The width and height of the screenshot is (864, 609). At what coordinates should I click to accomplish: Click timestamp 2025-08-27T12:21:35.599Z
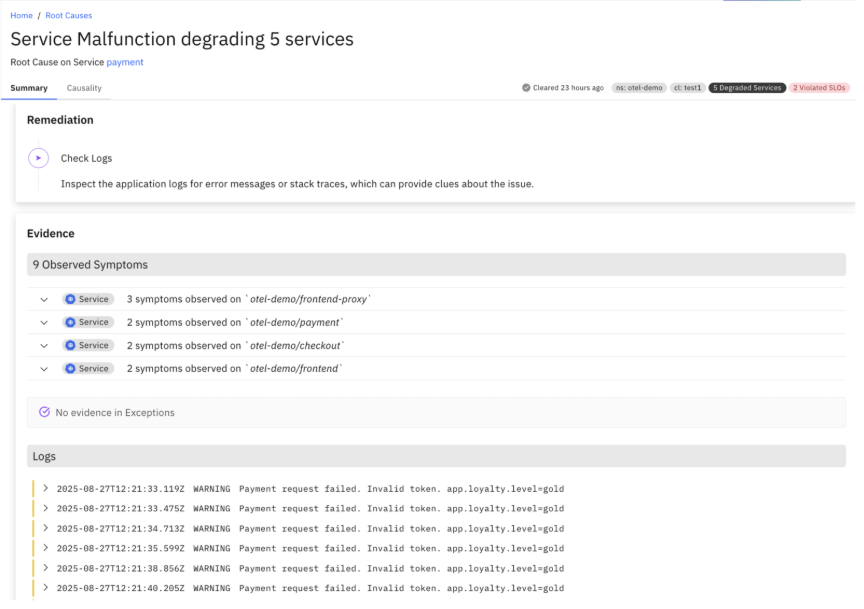pos(120,548)
